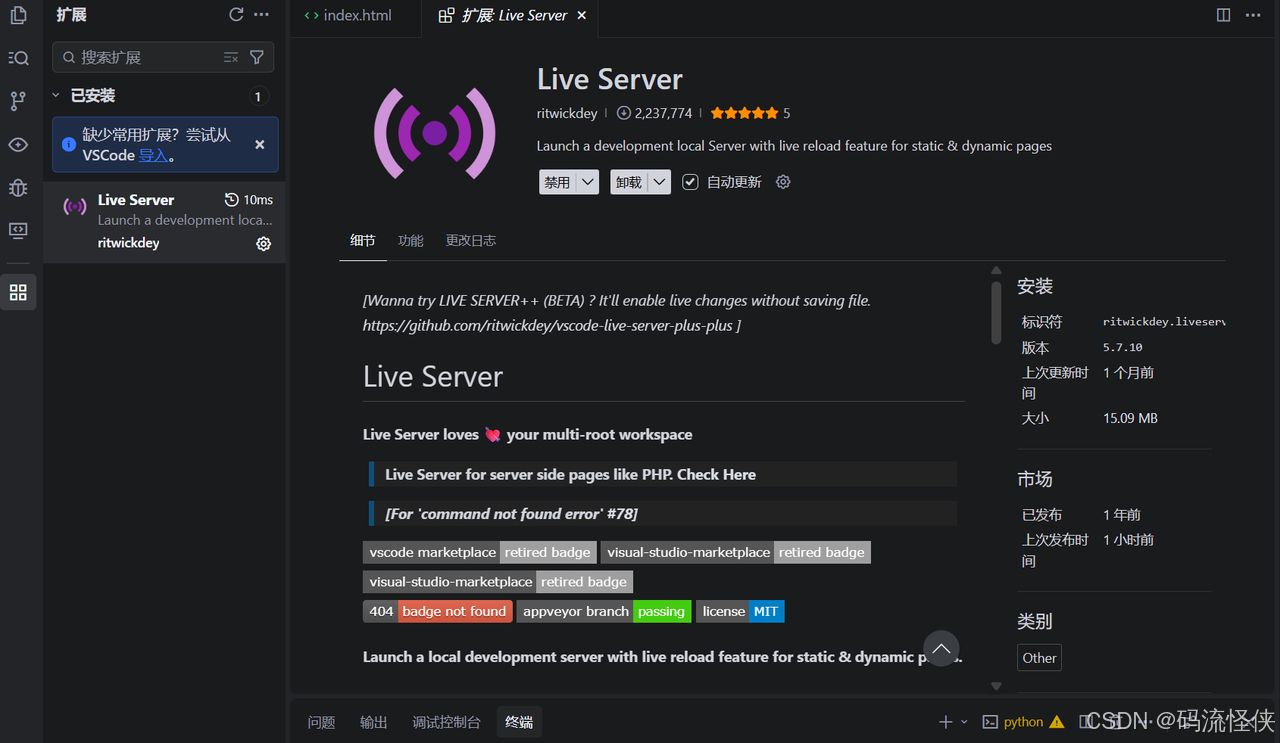Open the manage gear for Live Server list item
This screenshot has width=1280, height=743.
[x=264, y=244]
